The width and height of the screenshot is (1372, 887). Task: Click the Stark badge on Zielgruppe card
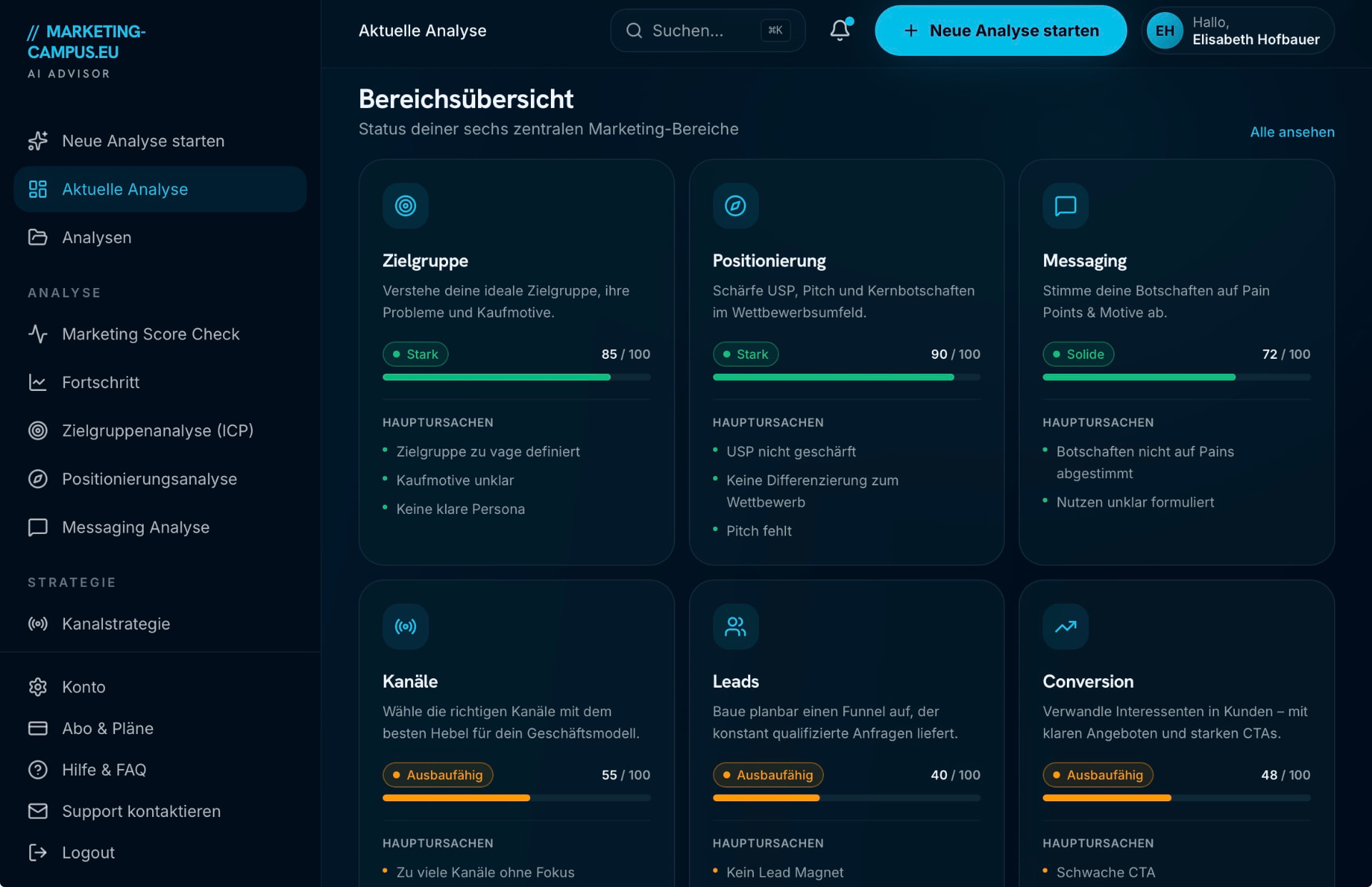click(415, 355)
